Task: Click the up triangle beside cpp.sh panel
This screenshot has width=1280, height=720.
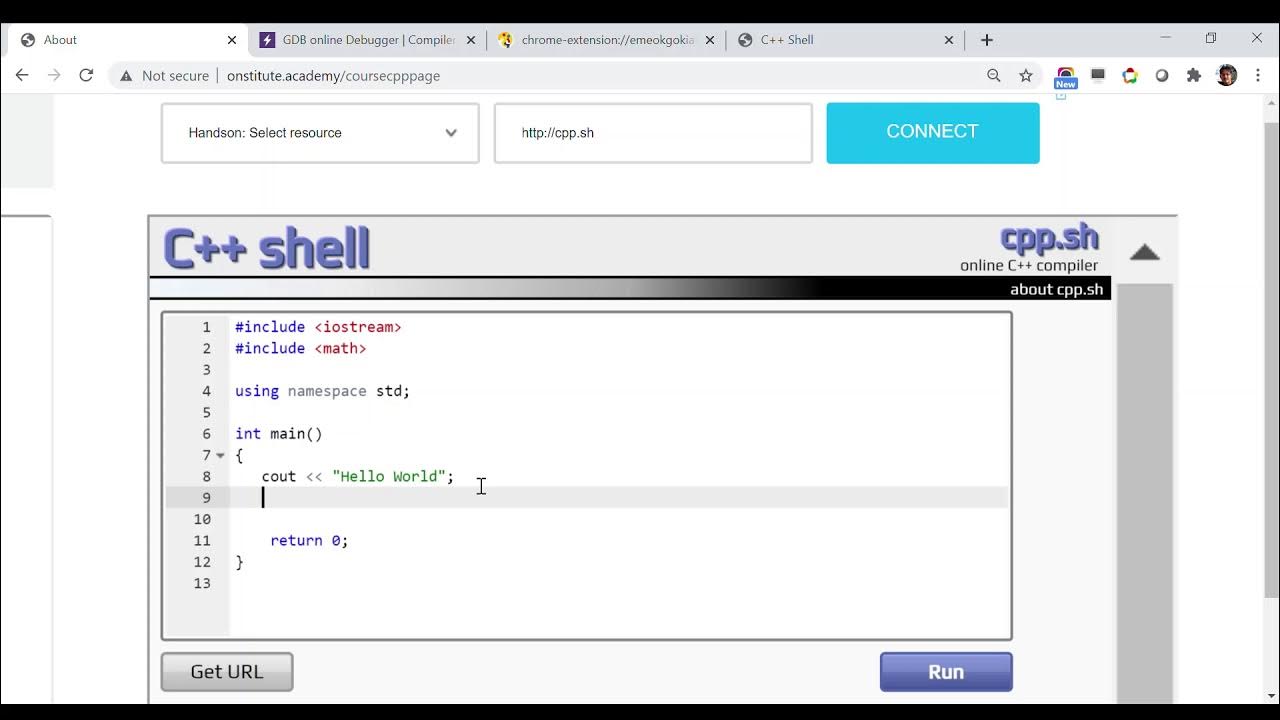Action: pos(1144,252)
